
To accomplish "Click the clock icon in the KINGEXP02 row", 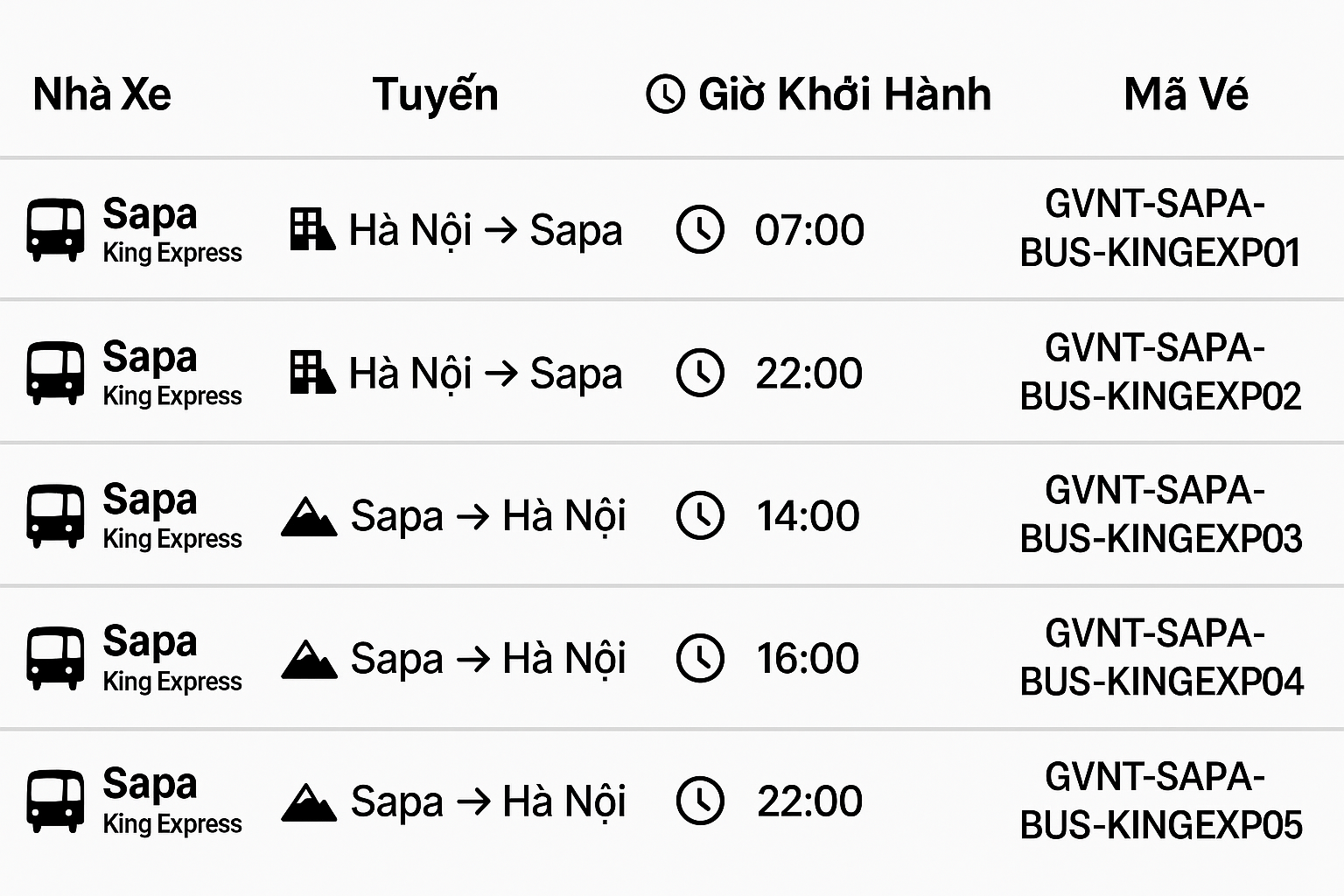I will pyautogui.click(x=700, y=373).
